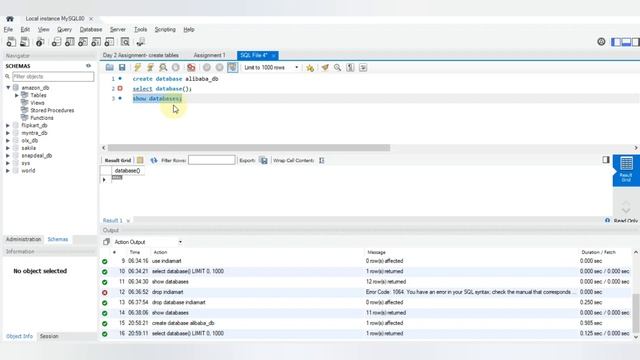640x360 pixels.
Task: Expand the myntra_db schema
Action: click(x=8, y=133)
